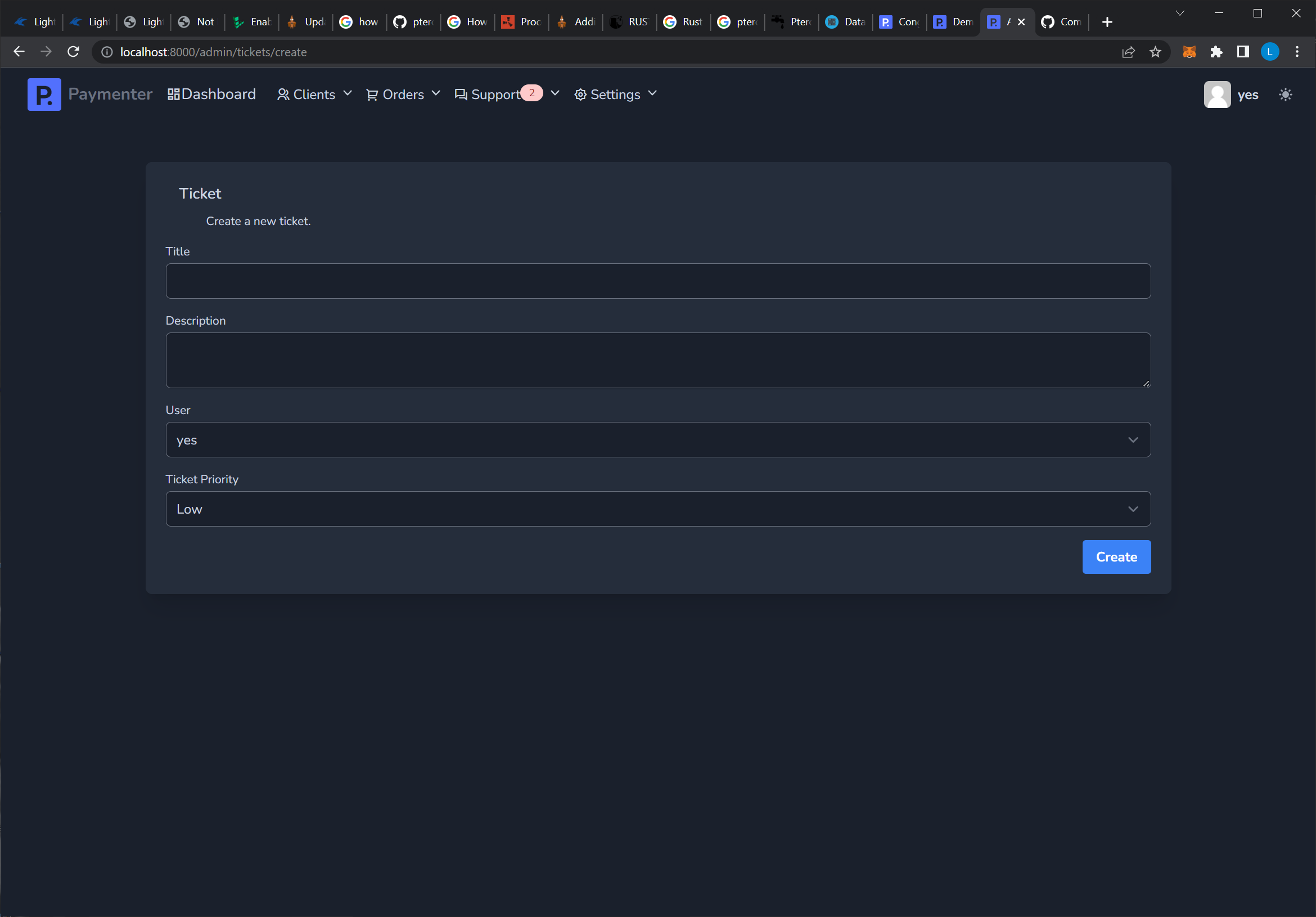
Task: Click the Settings gear icon
Action: tap(580, 94)
